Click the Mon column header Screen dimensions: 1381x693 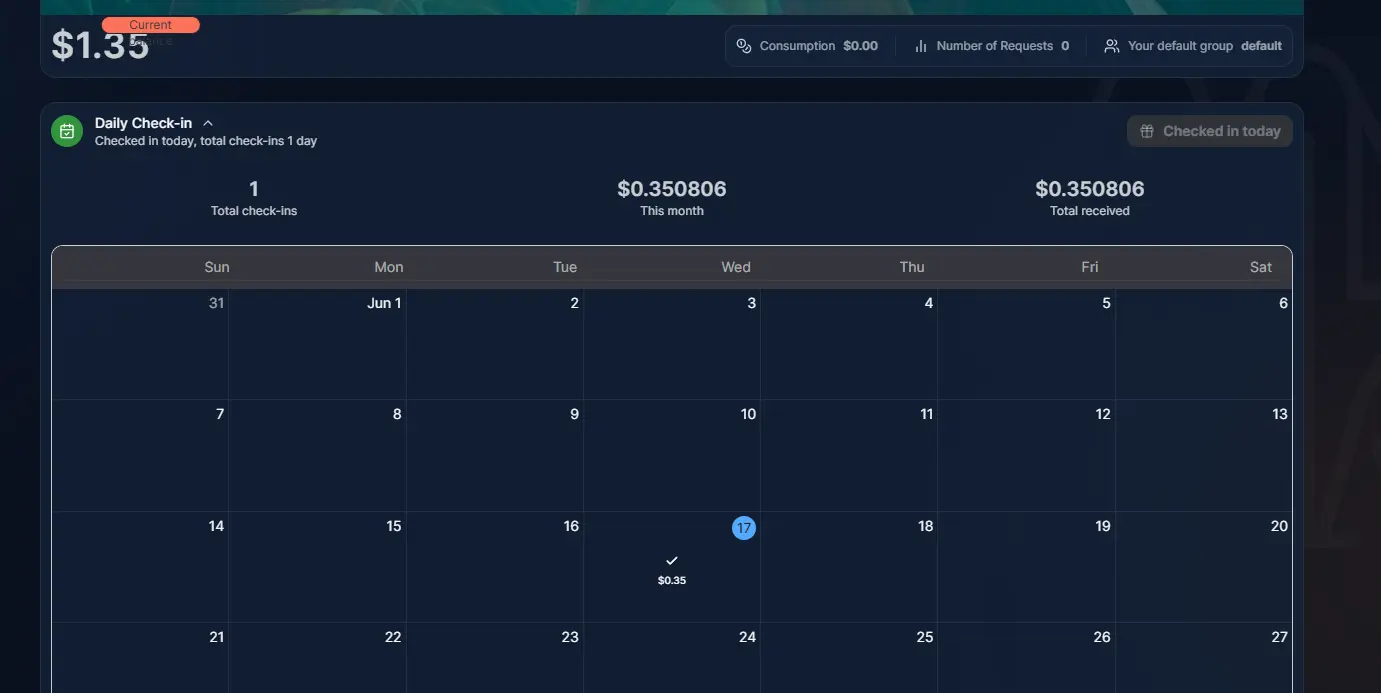tap(389, 267)
